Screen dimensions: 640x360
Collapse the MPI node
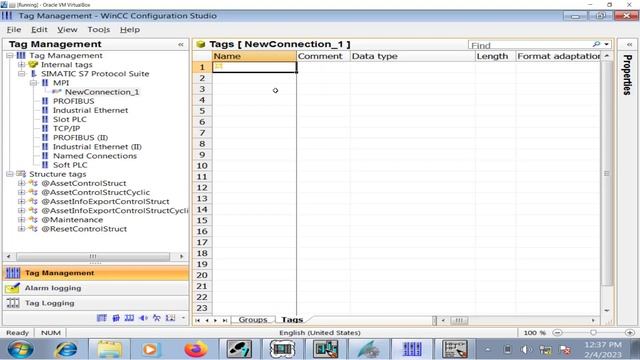pos(33,83)
